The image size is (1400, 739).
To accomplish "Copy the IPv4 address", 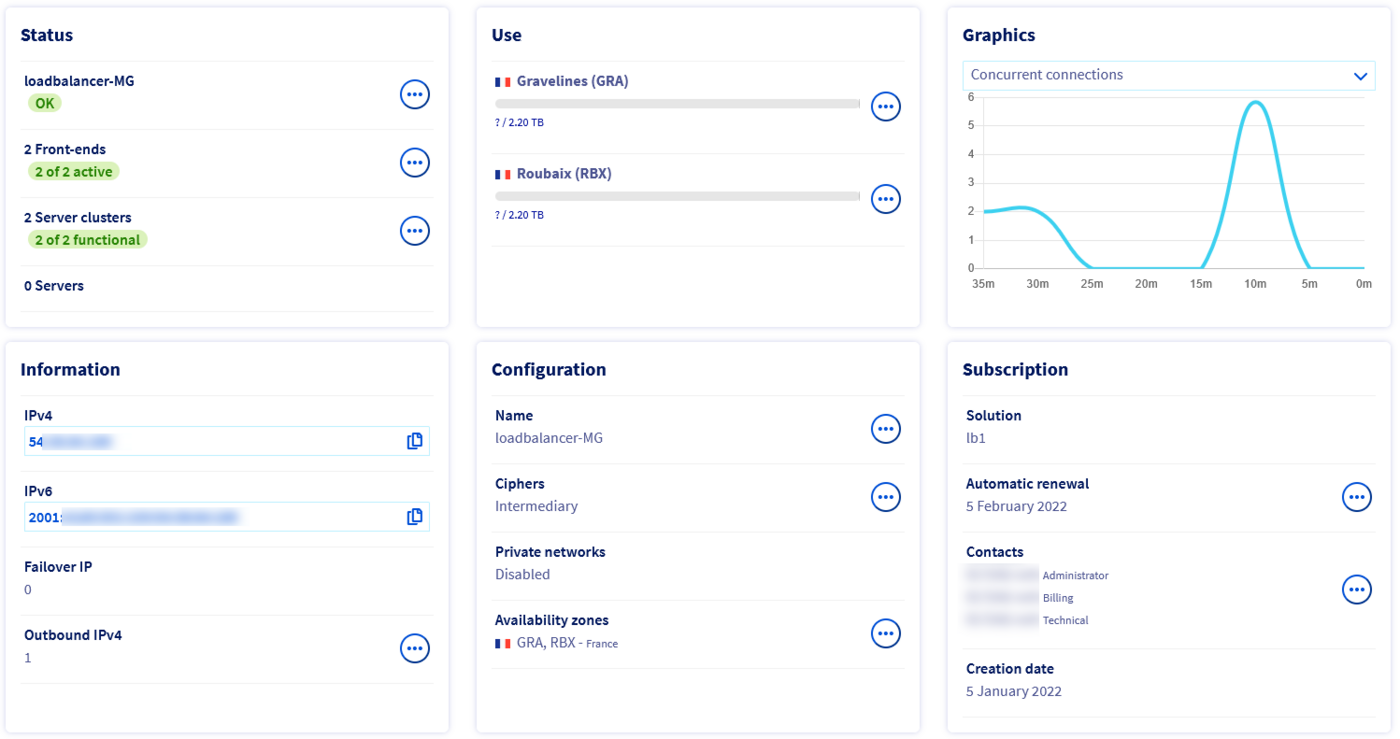I will (414, 440).
